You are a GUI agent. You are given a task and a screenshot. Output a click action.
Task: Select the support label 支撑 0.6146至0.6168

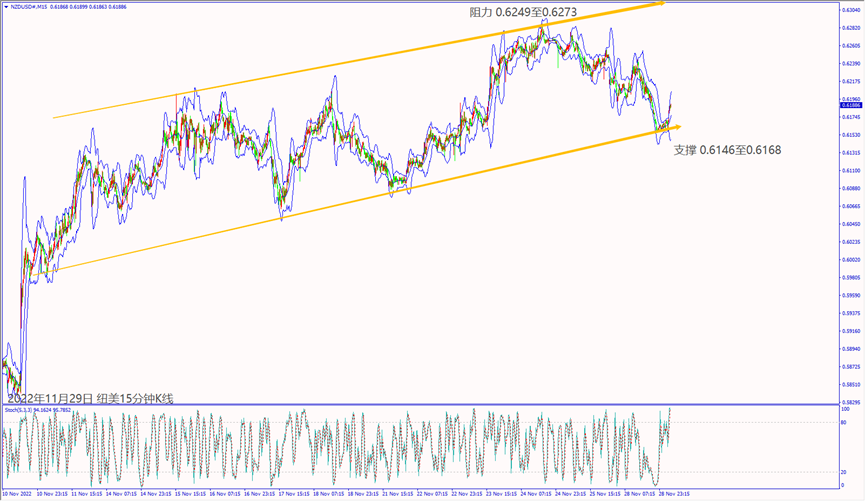click(x=728, y=150)
